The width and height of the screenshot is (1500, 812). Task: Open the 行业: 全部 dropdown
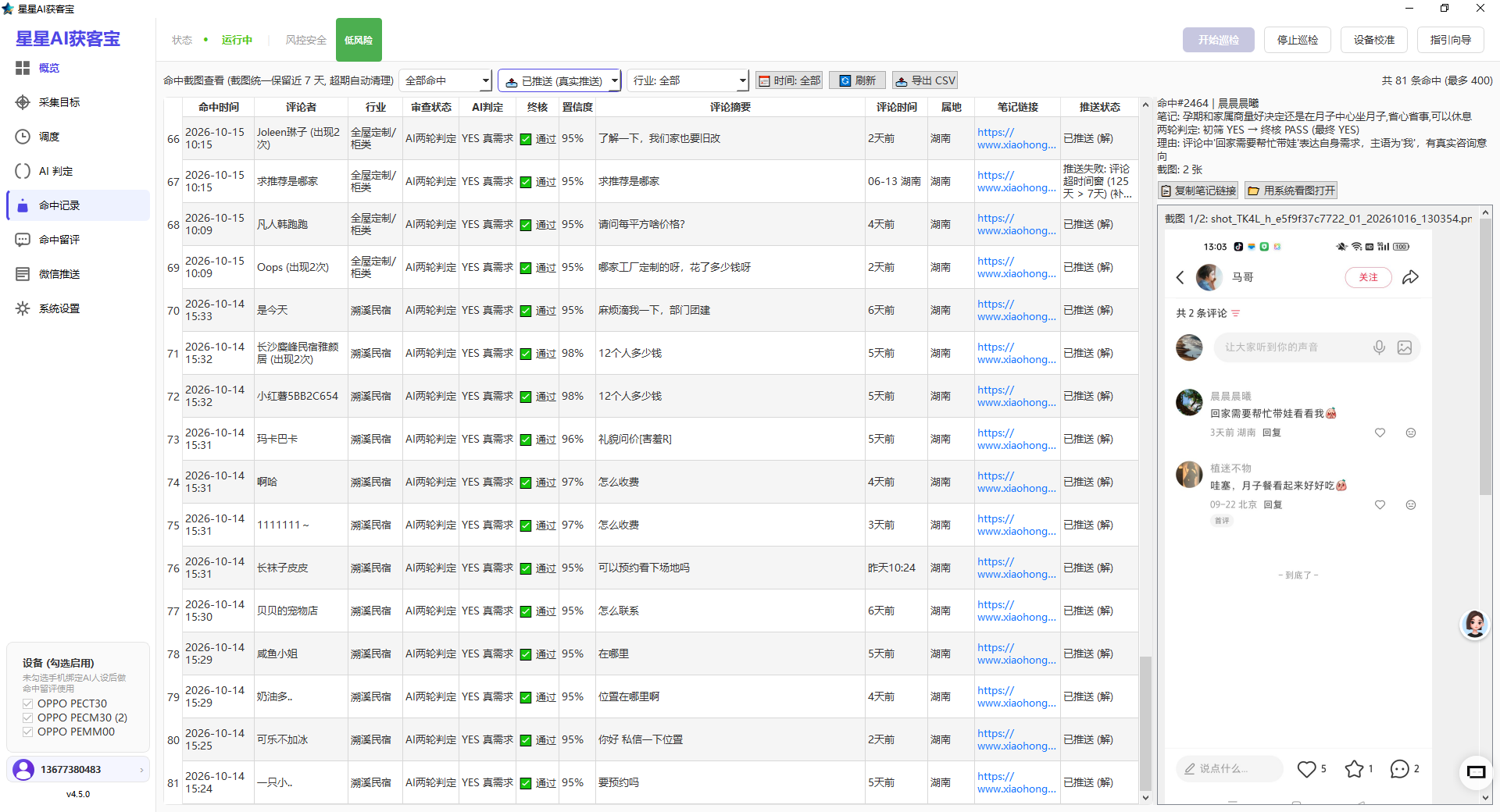(x=688, y=80)
